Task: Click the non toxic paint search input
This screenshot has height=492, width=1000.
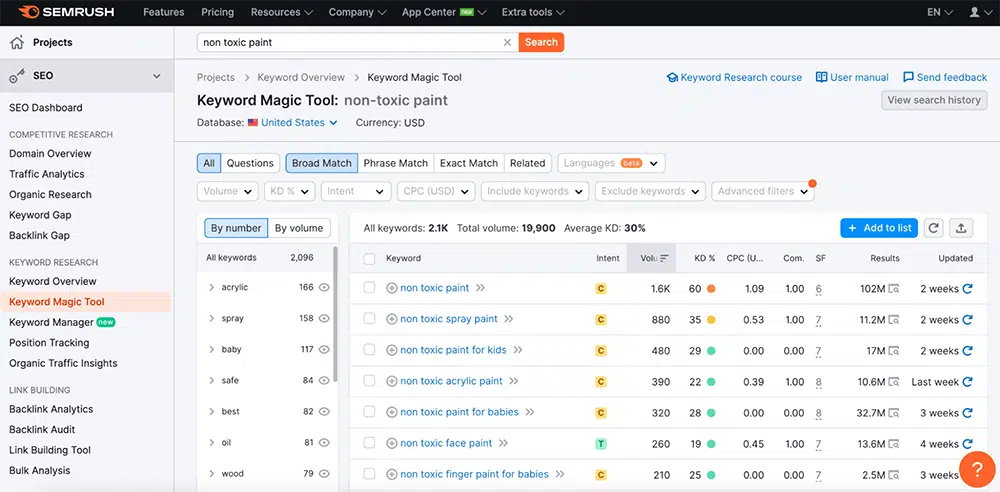Action: pyautogui.click(x=350, y=42)
